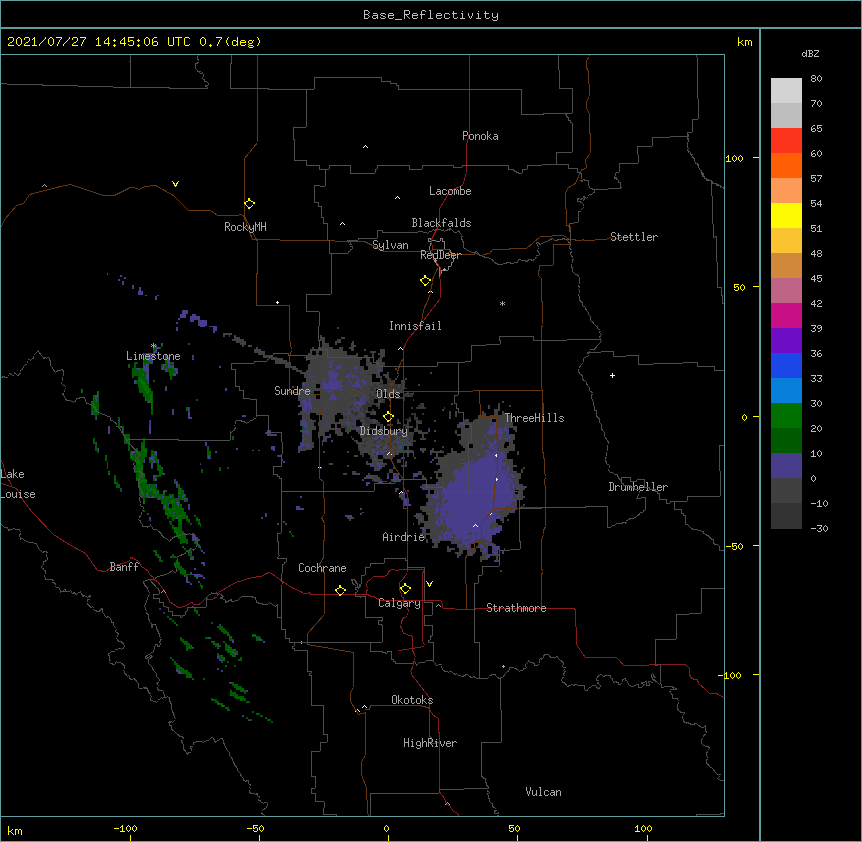Click the Okotoks label
This screenshot has height=842, width=862.
coord(412,700)
